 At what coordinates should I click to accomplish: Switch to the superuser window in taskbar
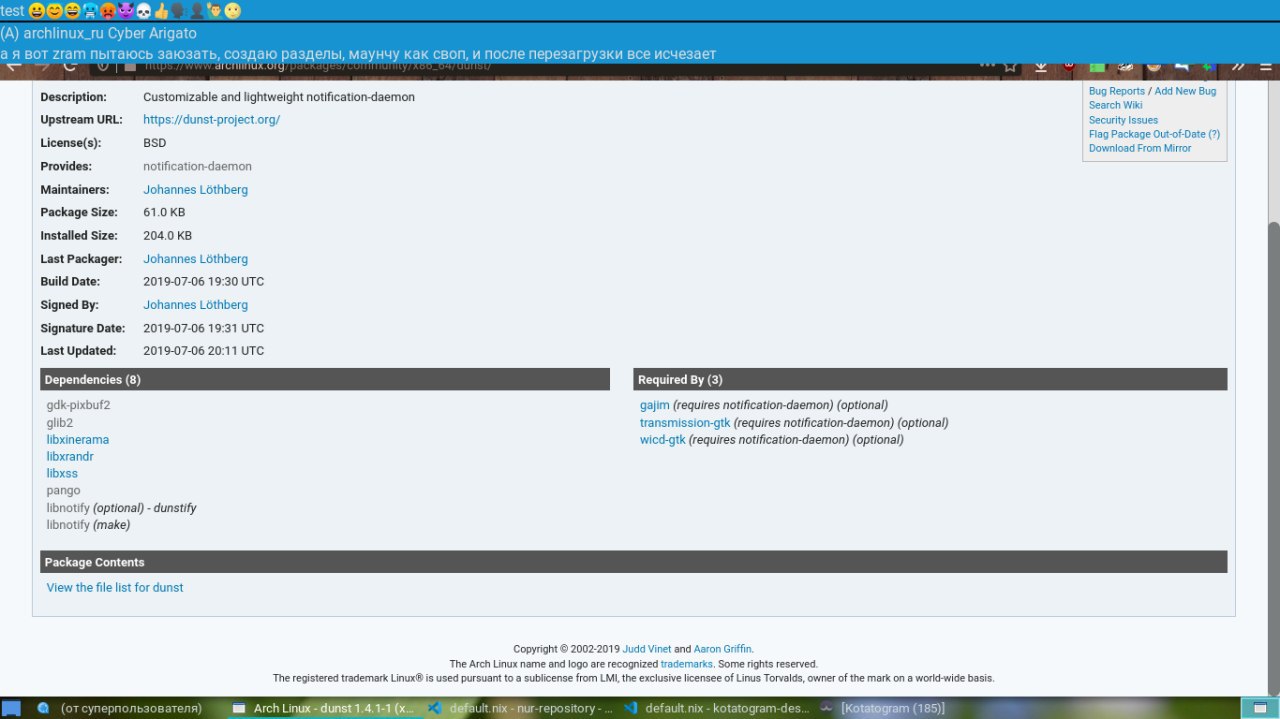(x=120, y=708)
